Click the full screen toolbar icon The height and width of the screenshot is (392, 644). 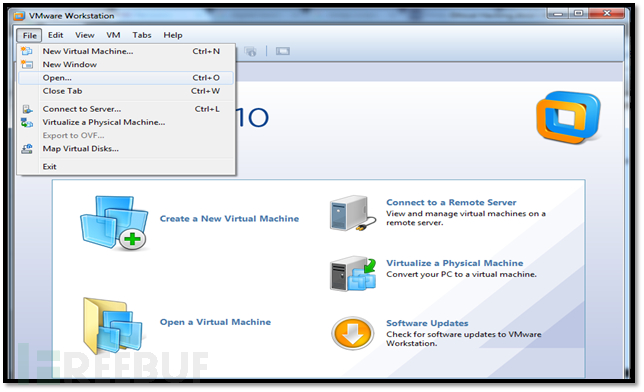[x=283, y=51]
